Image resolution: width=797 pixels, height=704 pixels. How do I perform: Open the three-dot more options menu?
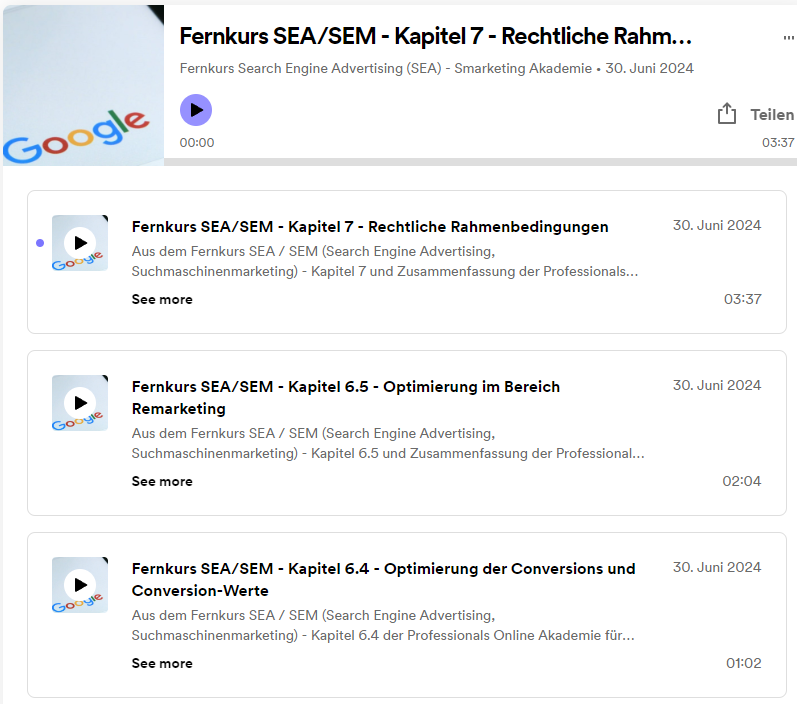pos(788,38)
